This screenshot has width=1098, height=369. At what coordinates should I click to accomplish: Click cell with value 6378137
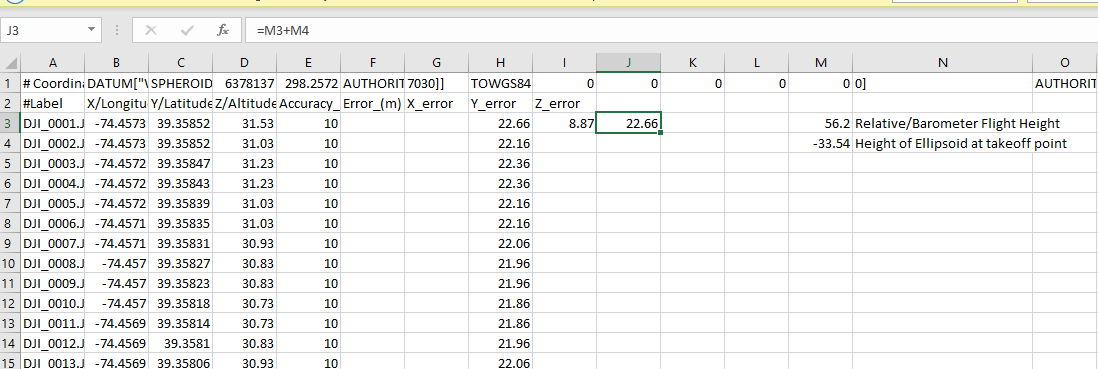[x=244, y=83]
